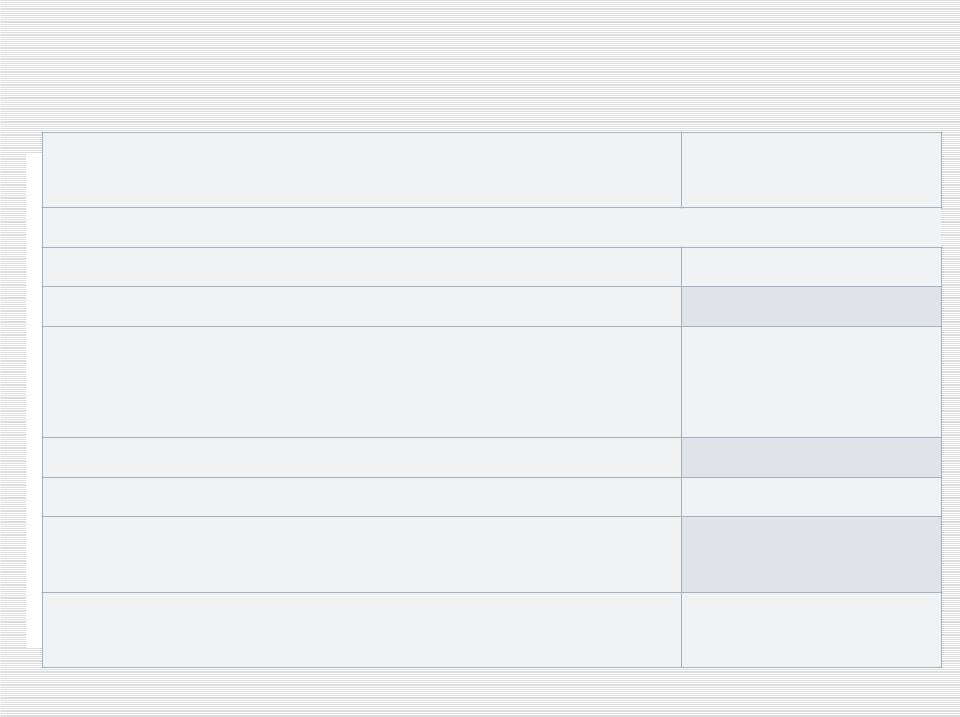This screenshot has height=717, width=960.
Task: Click the wide top-left header cell
Action: tap(362, 170)
